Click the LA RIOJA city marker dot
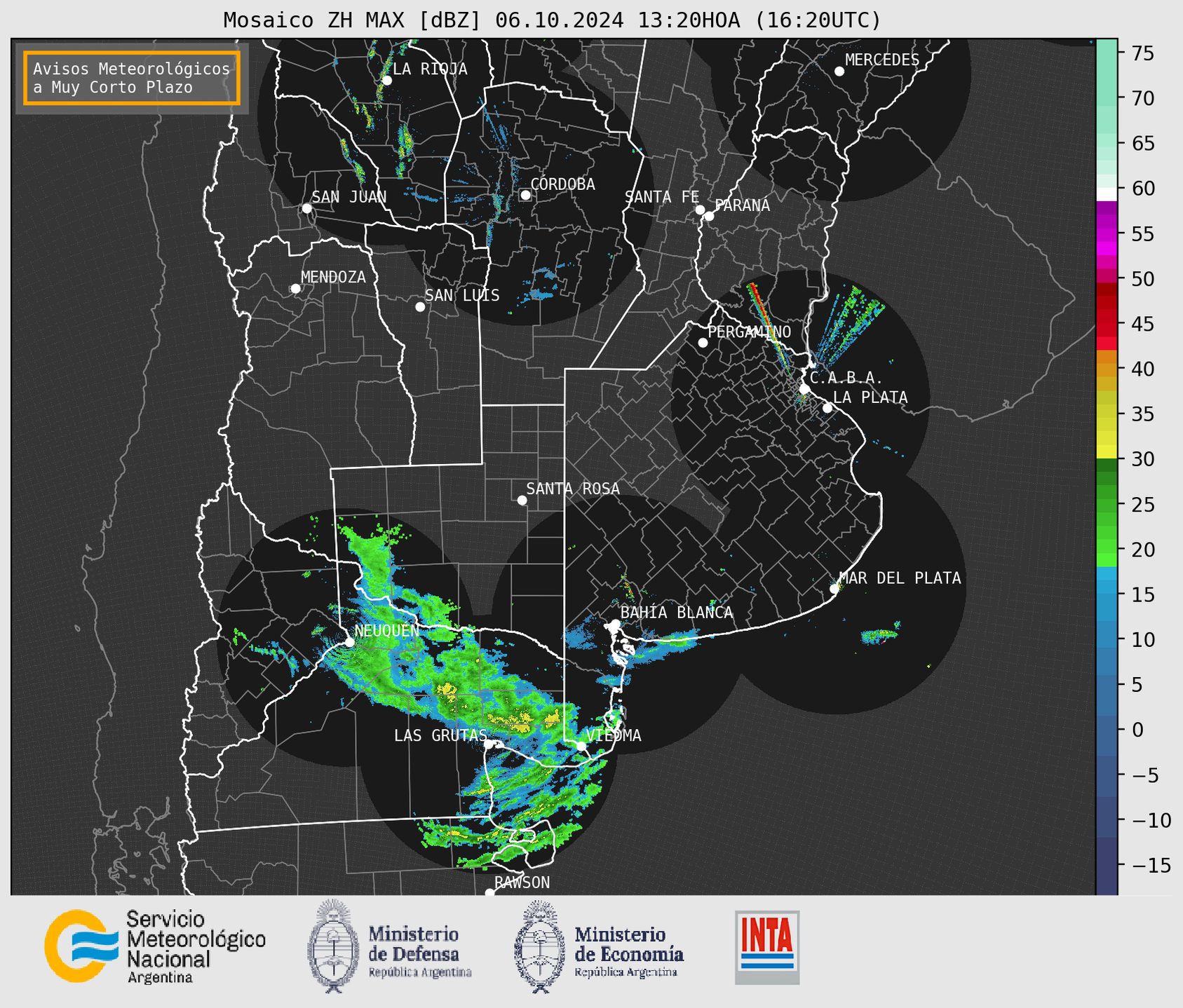The image size is (1183, 1008). [x=387, y=81]
